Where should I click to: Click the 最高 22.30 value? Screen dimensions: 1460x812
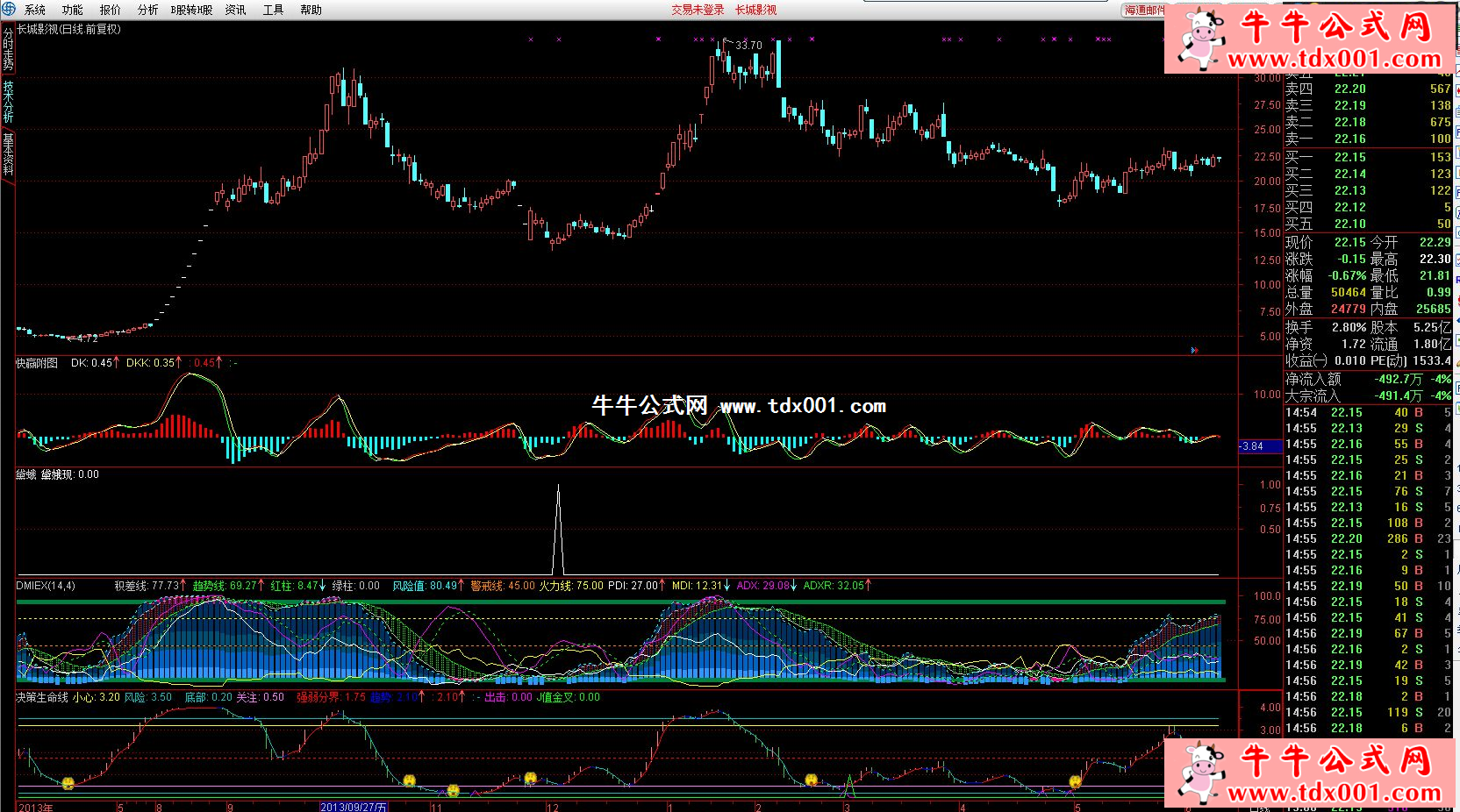pos(1435,259)
